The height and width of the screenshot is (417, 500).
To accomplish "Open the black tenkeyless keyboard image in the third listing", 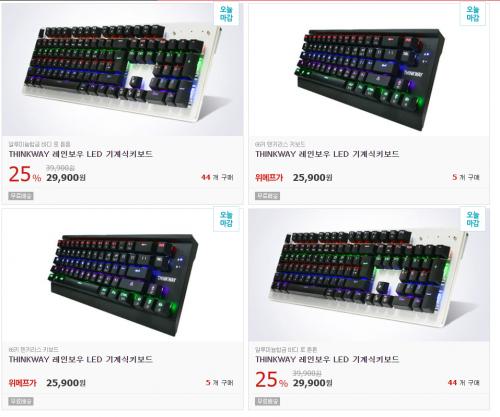I will click(x=122, y=275).
